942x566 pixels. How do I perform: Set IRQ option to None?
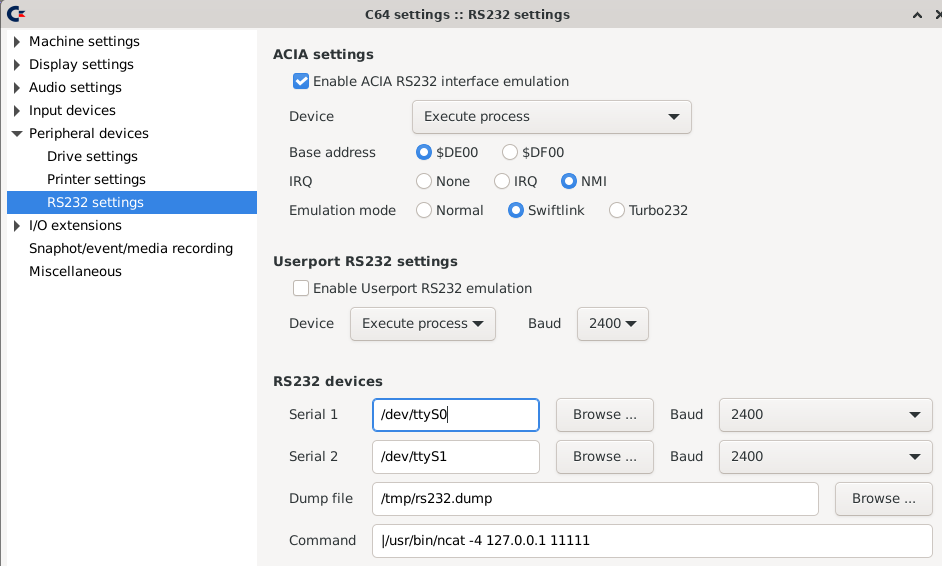click(424, 182)
